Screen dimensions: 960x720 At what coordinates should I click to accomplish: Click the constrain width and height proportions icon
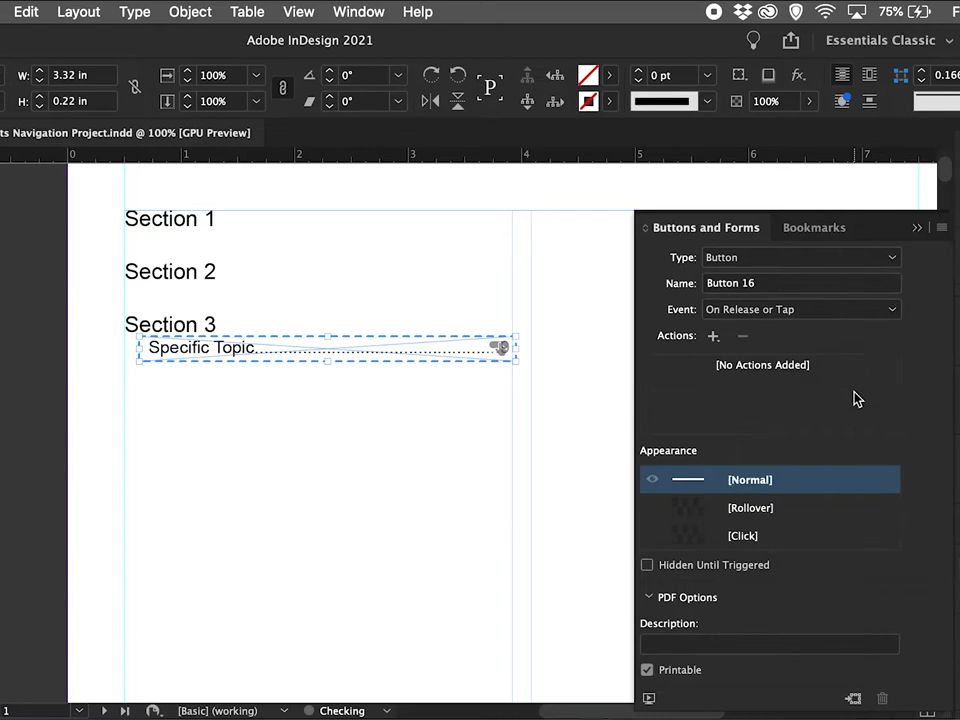135,88
